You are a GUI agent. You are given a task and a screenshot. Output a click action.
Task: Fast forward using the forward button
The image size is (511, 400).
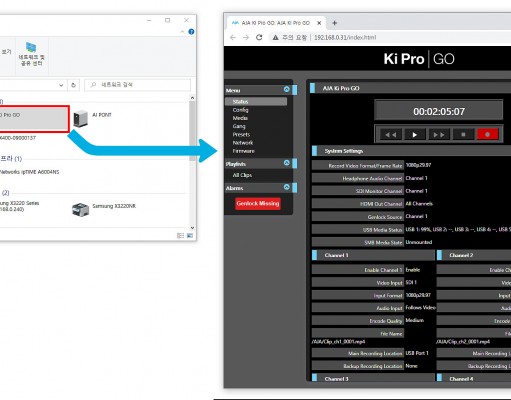coord(439,135)
